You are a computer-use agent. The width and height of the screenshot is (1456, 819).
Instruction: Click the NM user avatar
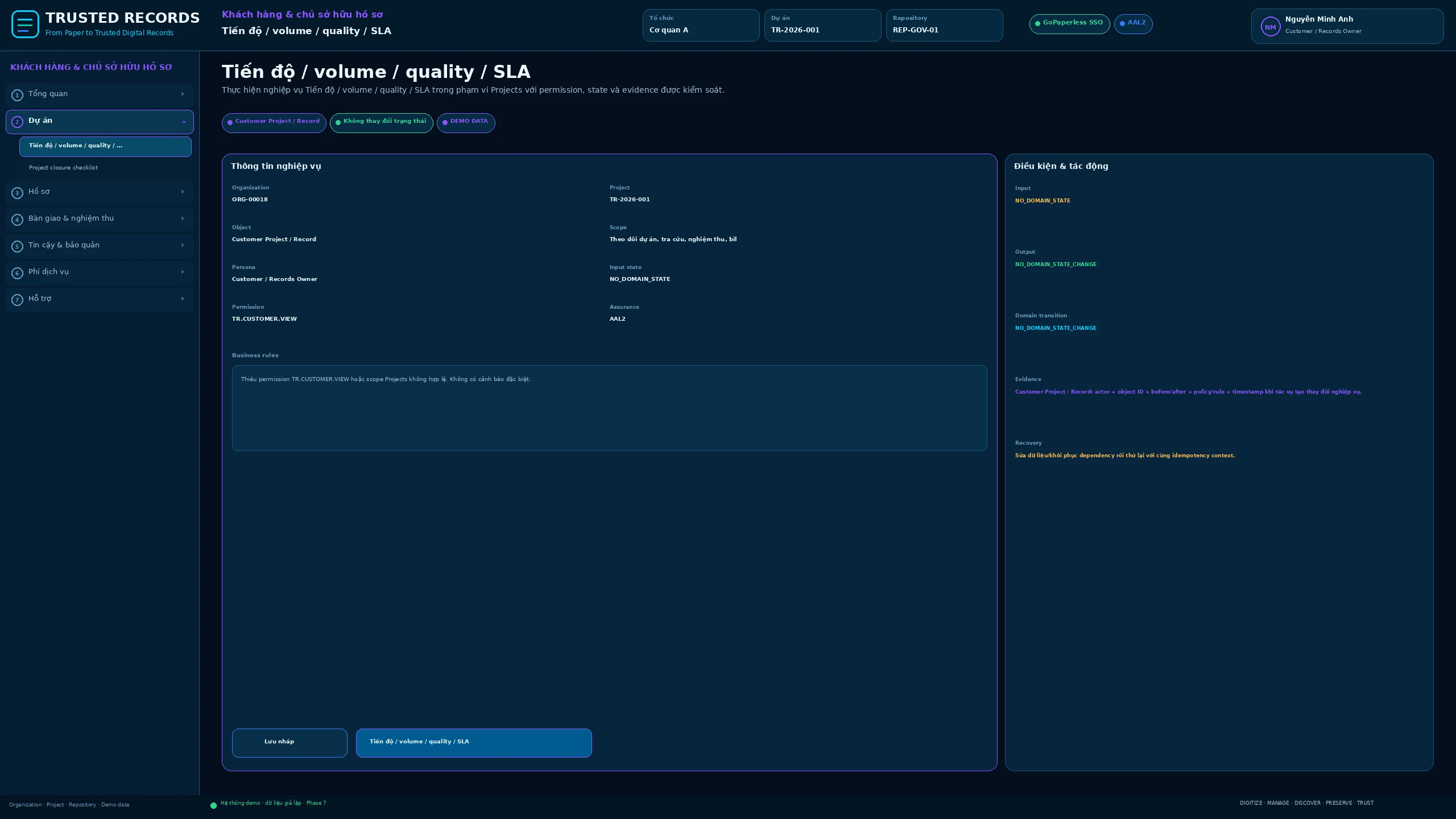point(1270,27)
